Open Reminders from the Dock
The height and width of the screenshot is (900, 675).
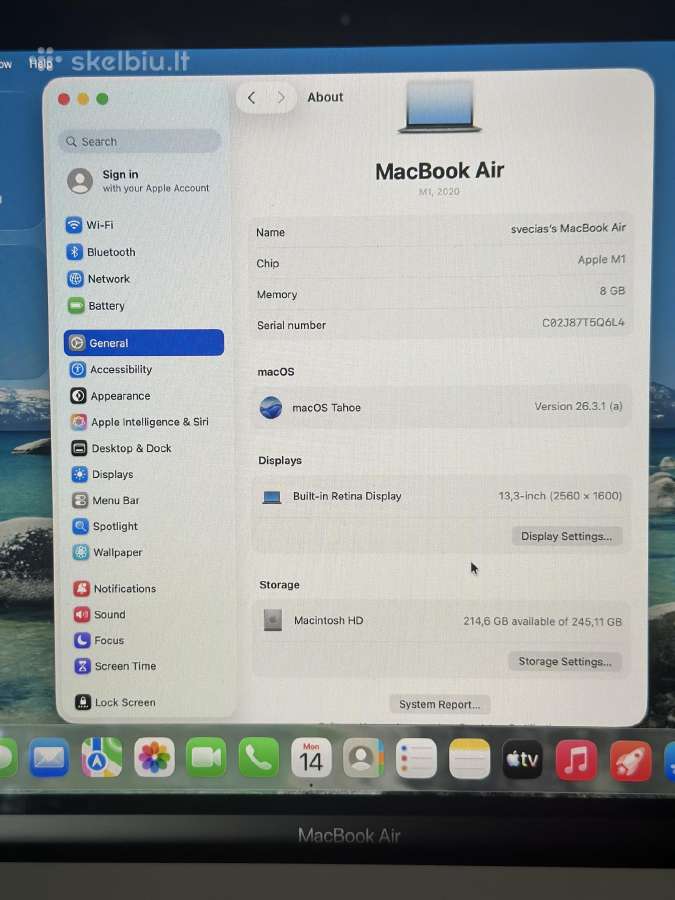[x=416, y=758]
